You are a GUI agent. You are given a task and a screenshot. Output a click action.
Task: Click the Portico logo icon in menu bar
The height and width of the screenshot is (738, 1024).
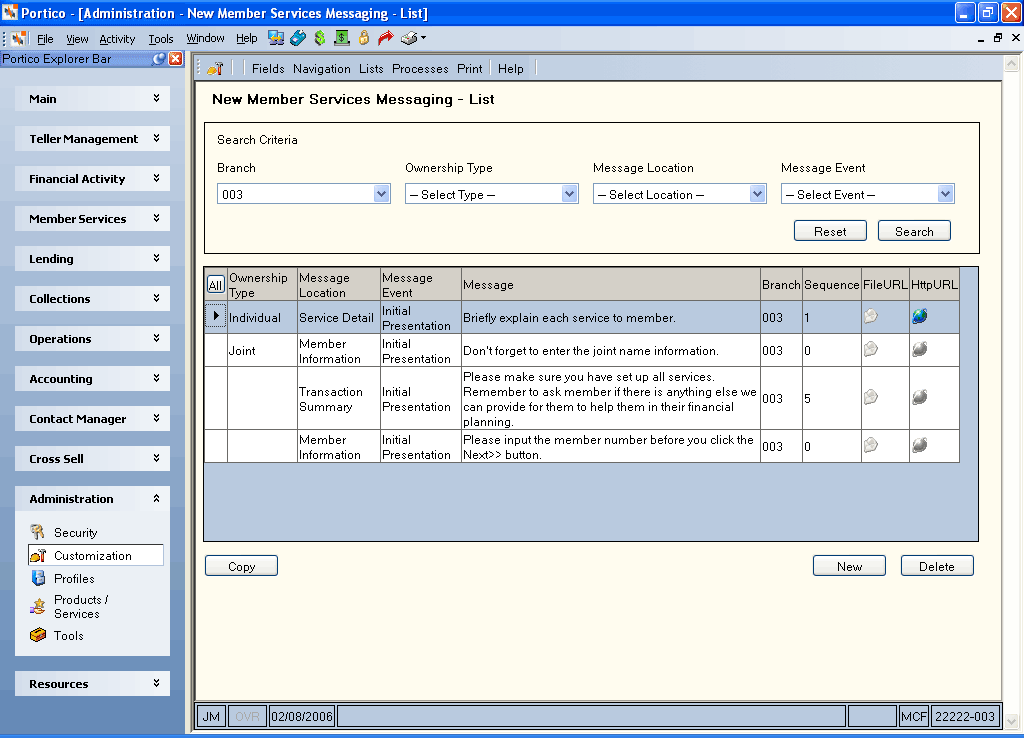[x=19, y=39]
